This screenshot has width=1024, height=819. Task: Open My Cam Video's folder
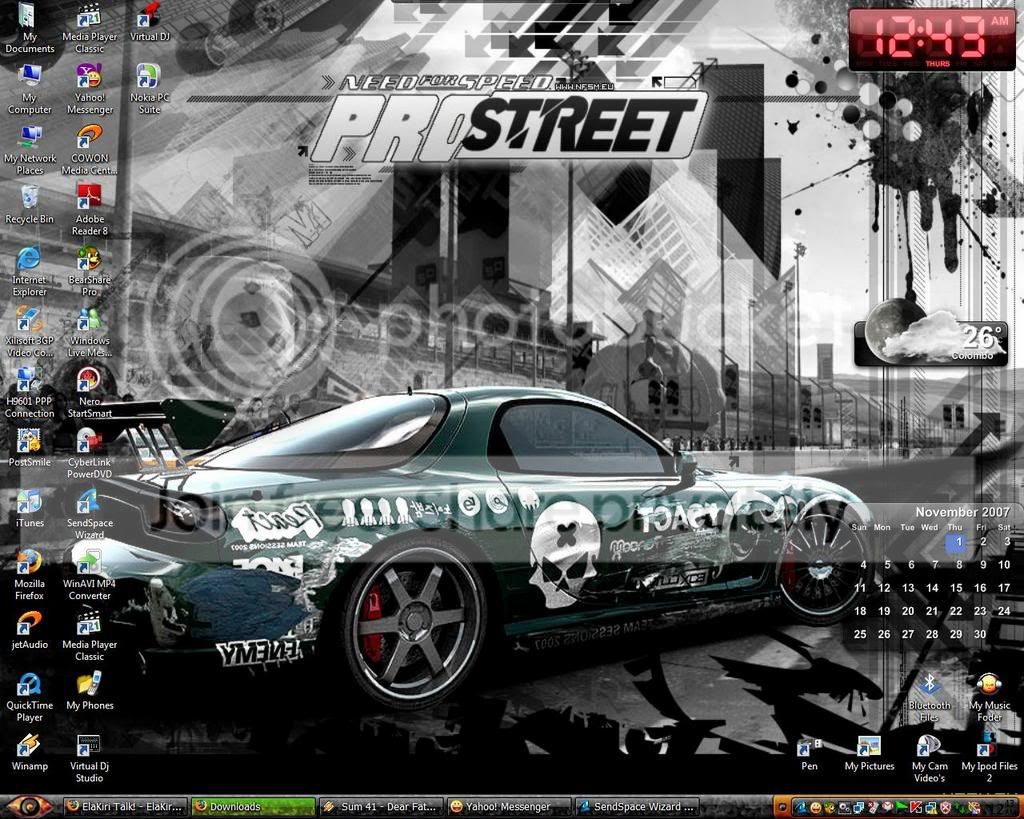tap(929, 758)
